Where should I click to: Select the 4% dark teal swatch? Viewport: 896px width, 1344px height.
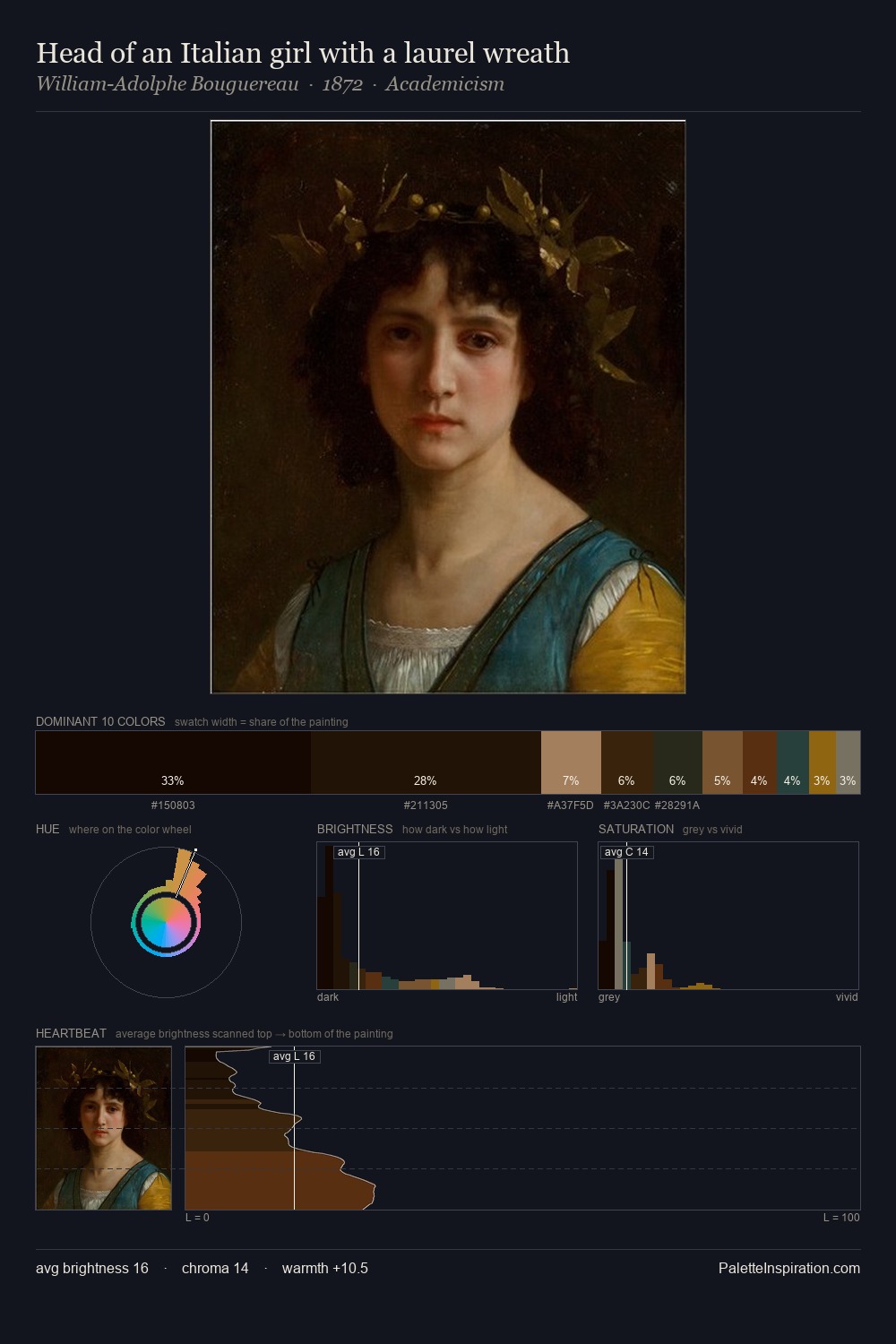click(x=792, y=762)
